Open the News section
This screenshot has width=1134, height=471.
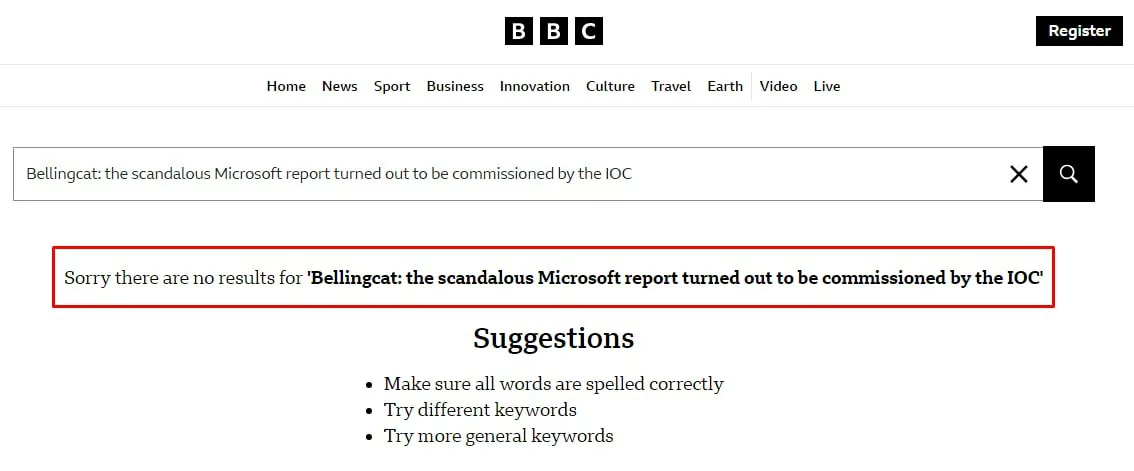coord(339,86)
